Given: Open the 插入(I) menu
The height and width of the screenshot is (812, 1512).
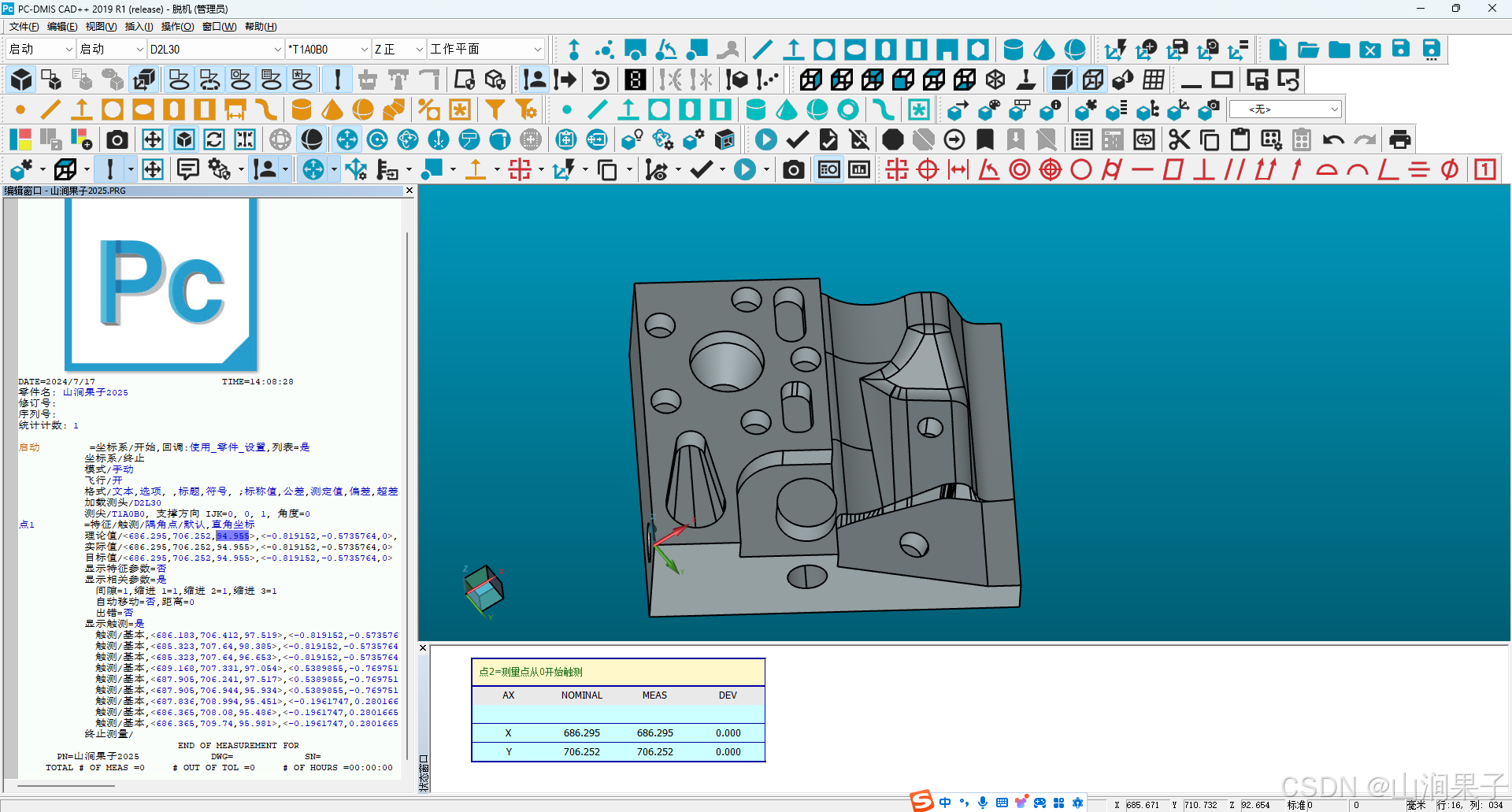Looking at the screenshot, I should click(x=139, y=27).
